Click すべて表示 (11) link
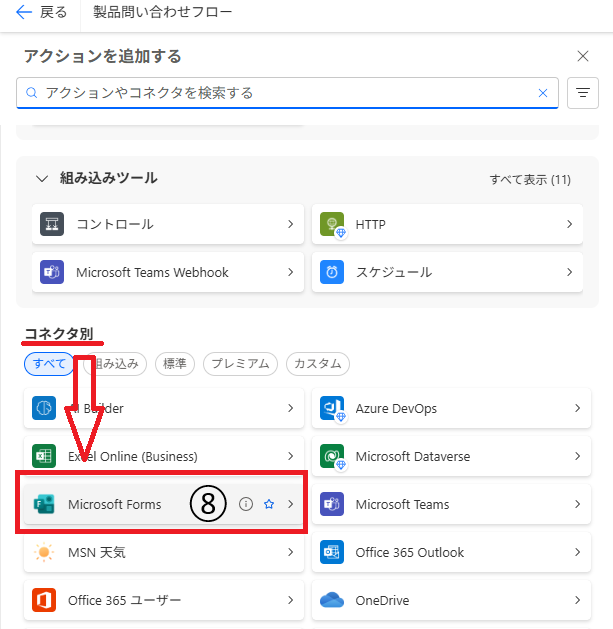The height and width of the screenshot is (629, 613). point(529,180)
